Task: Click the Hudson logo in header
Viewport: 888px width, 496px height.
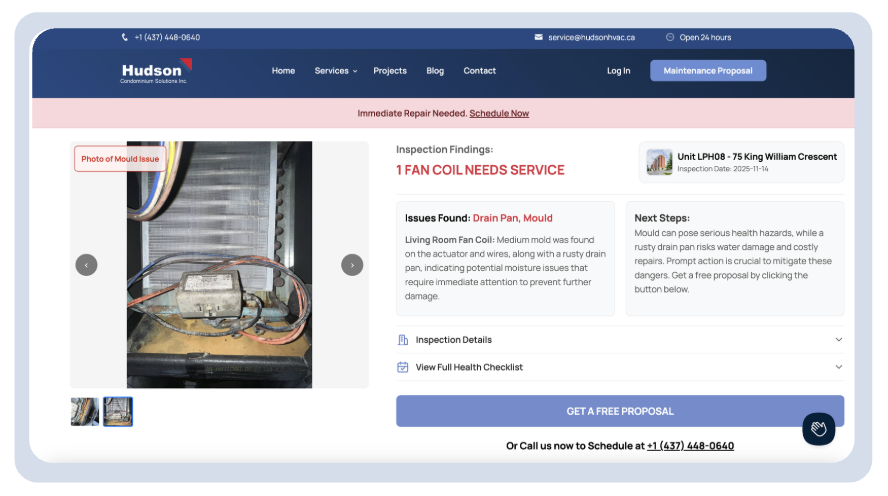Action: [x=155, y=71]
